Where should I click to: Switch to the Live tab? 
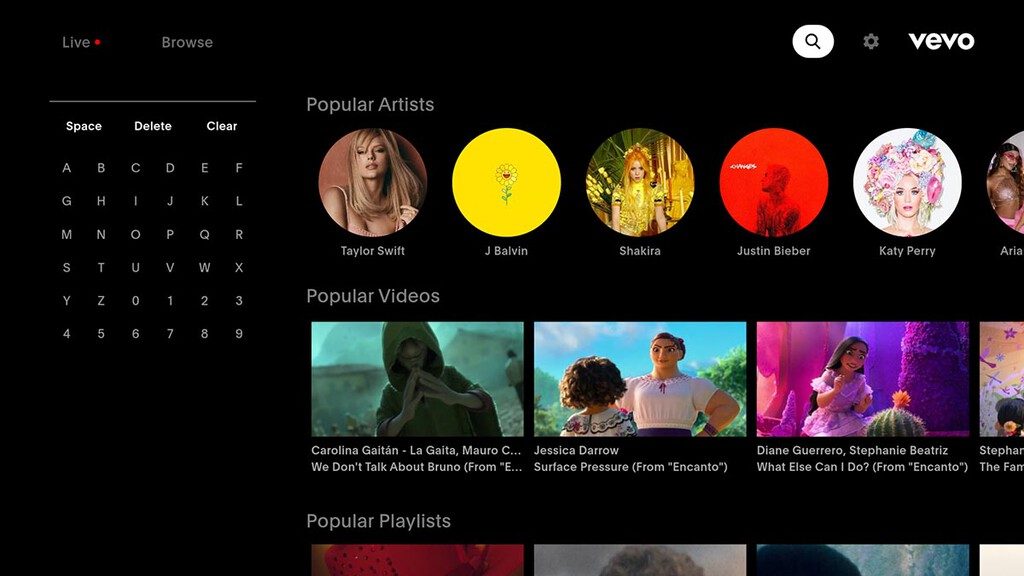75,42
